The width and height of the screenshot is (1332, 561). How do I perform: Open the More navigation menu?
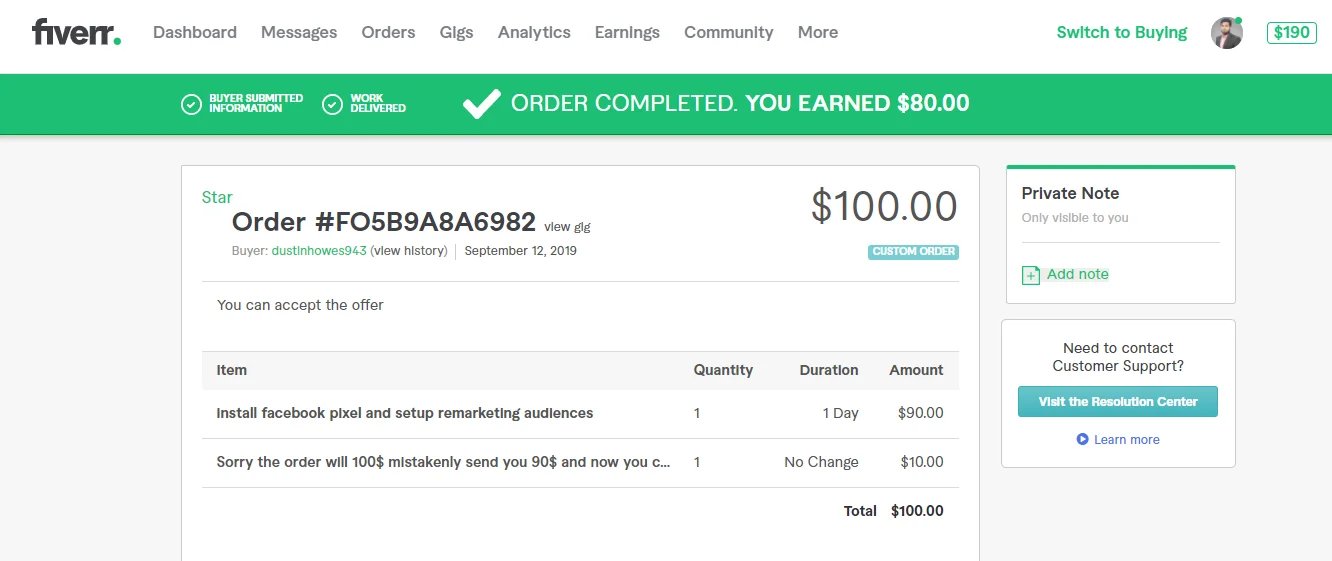click(817, 32)
